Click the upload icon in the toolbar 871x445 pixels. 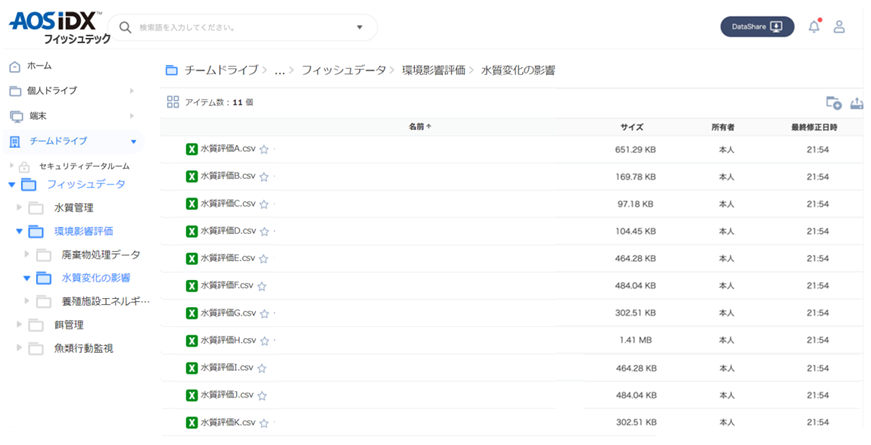coord(857,103)
